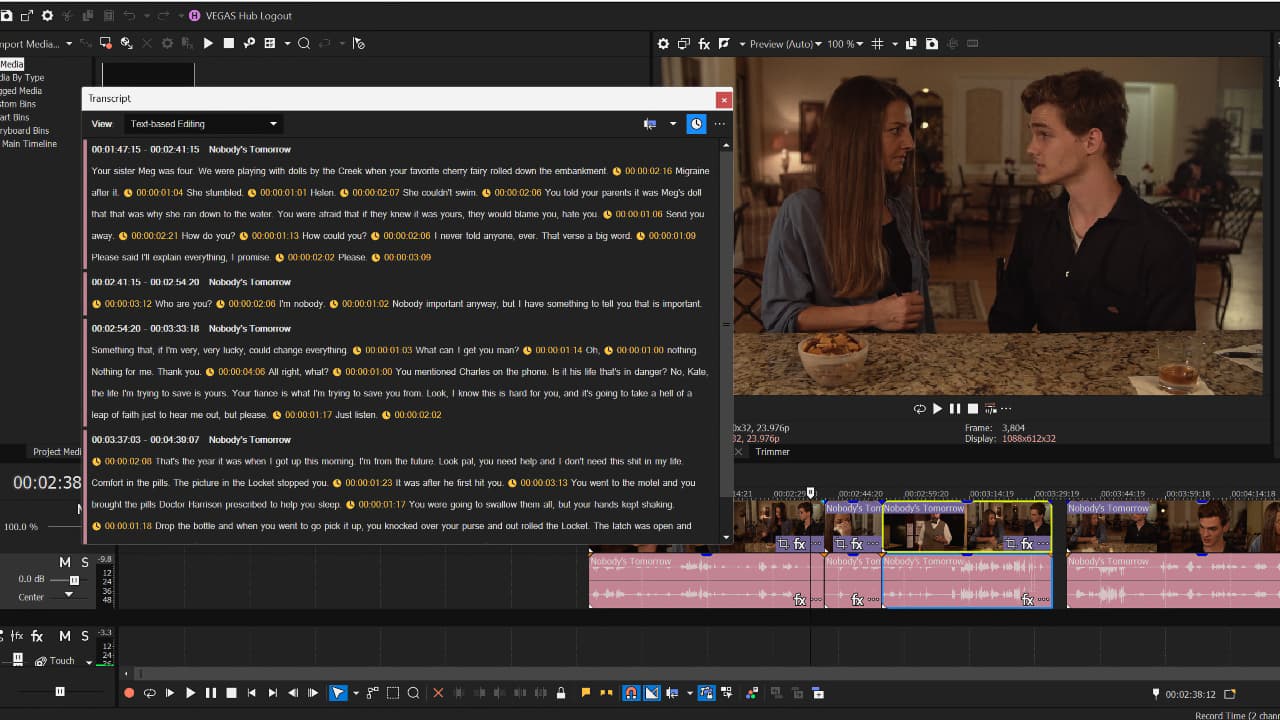Select the Selection Edit tool
Viewport: 1280px width, 720px height.
391,692
